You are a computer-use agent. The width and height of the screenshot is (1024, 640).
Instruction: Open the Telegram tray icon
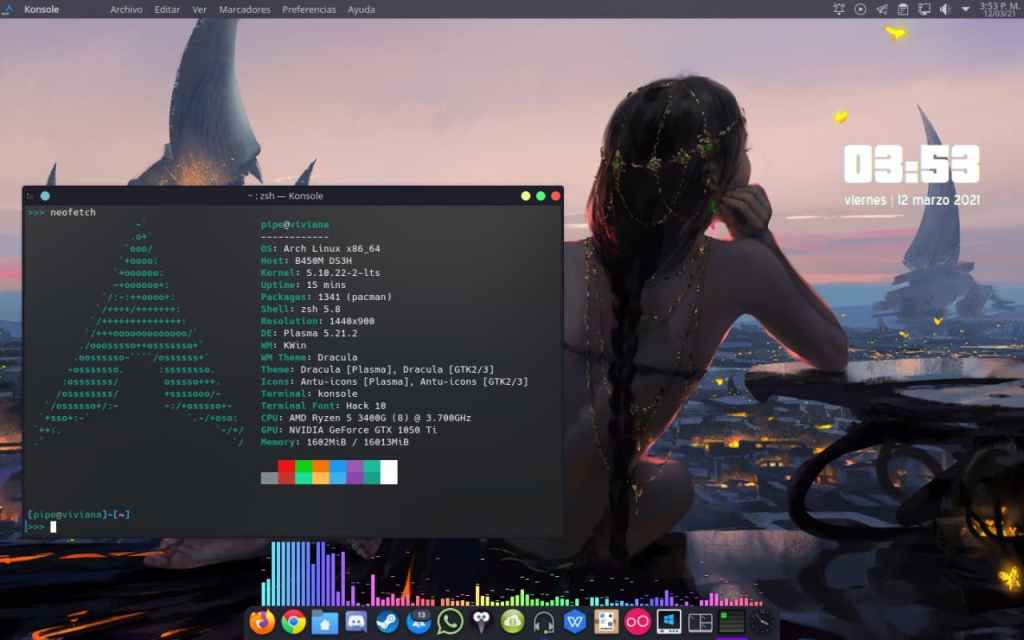coord(881,9)
